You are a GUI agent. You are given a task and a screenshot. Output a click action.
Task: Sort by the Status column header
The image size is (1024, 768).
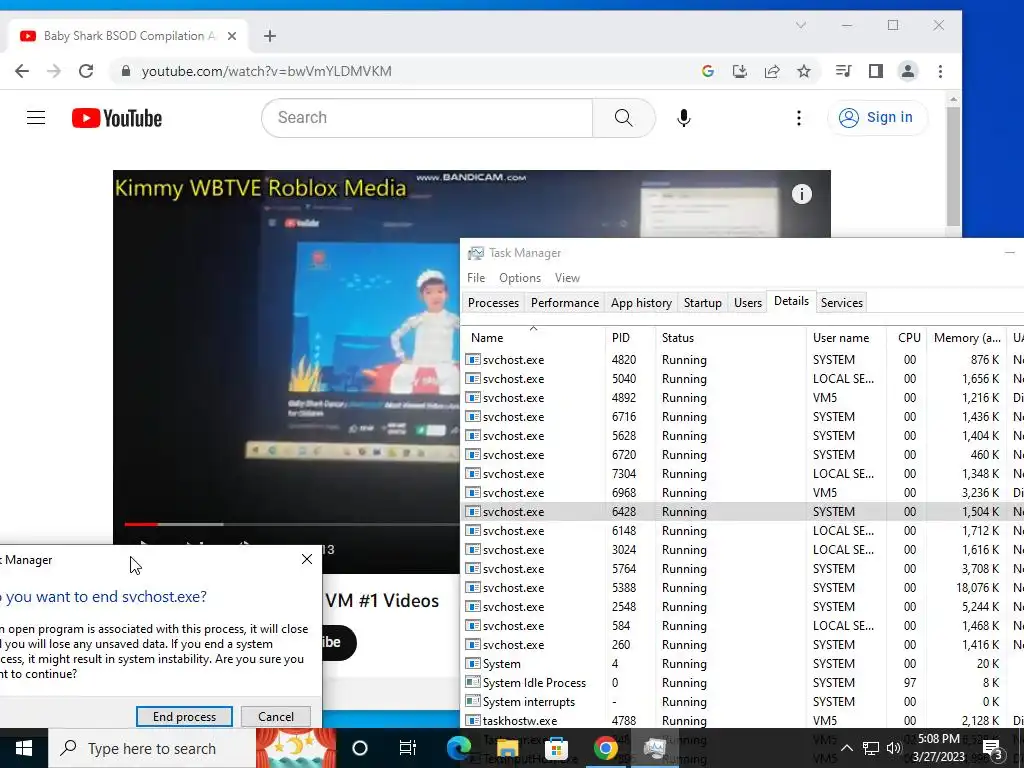[731, 337]
